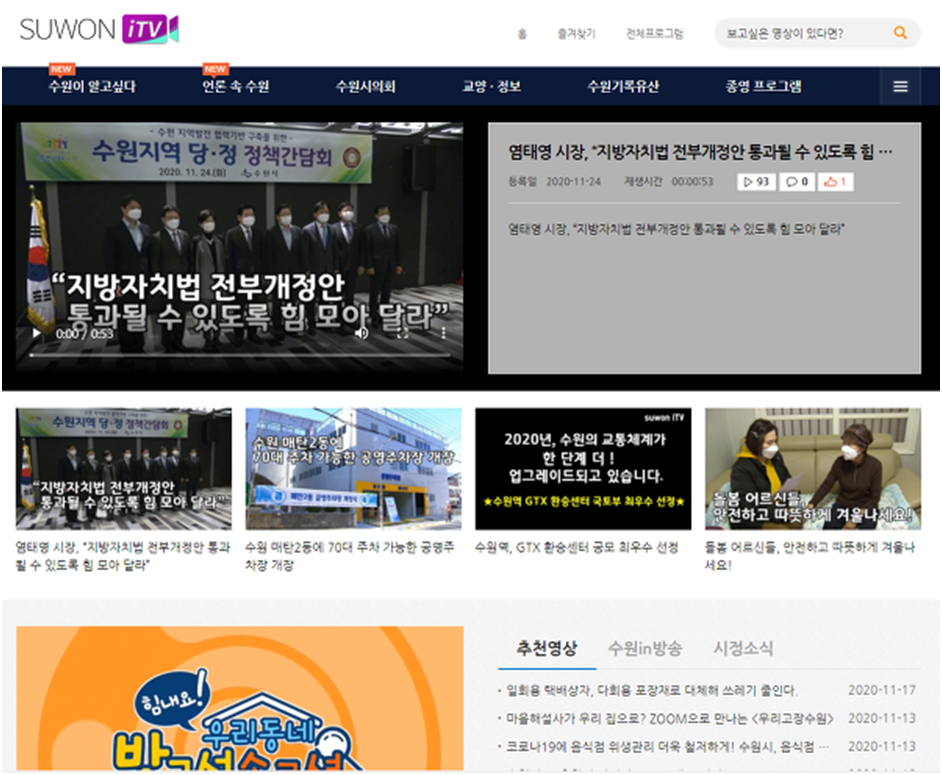This screenshot has height=775, width=942.
Task: Open thumbnail of 매탄2동 공영주차장 video
Action: click(x=353, y=469)
